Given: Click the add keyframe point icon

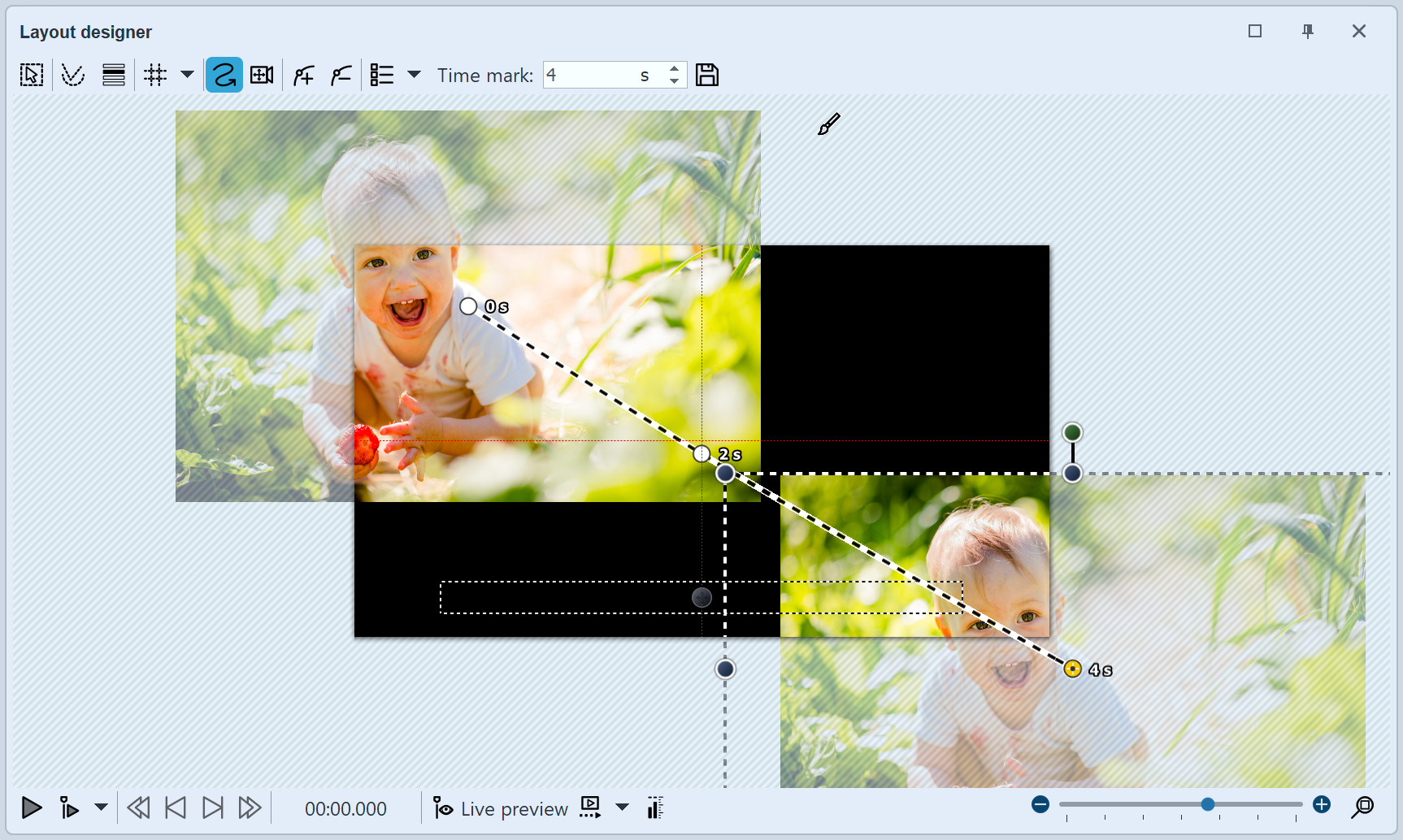Looking at the screenshot, I should (x=303, y=76).
